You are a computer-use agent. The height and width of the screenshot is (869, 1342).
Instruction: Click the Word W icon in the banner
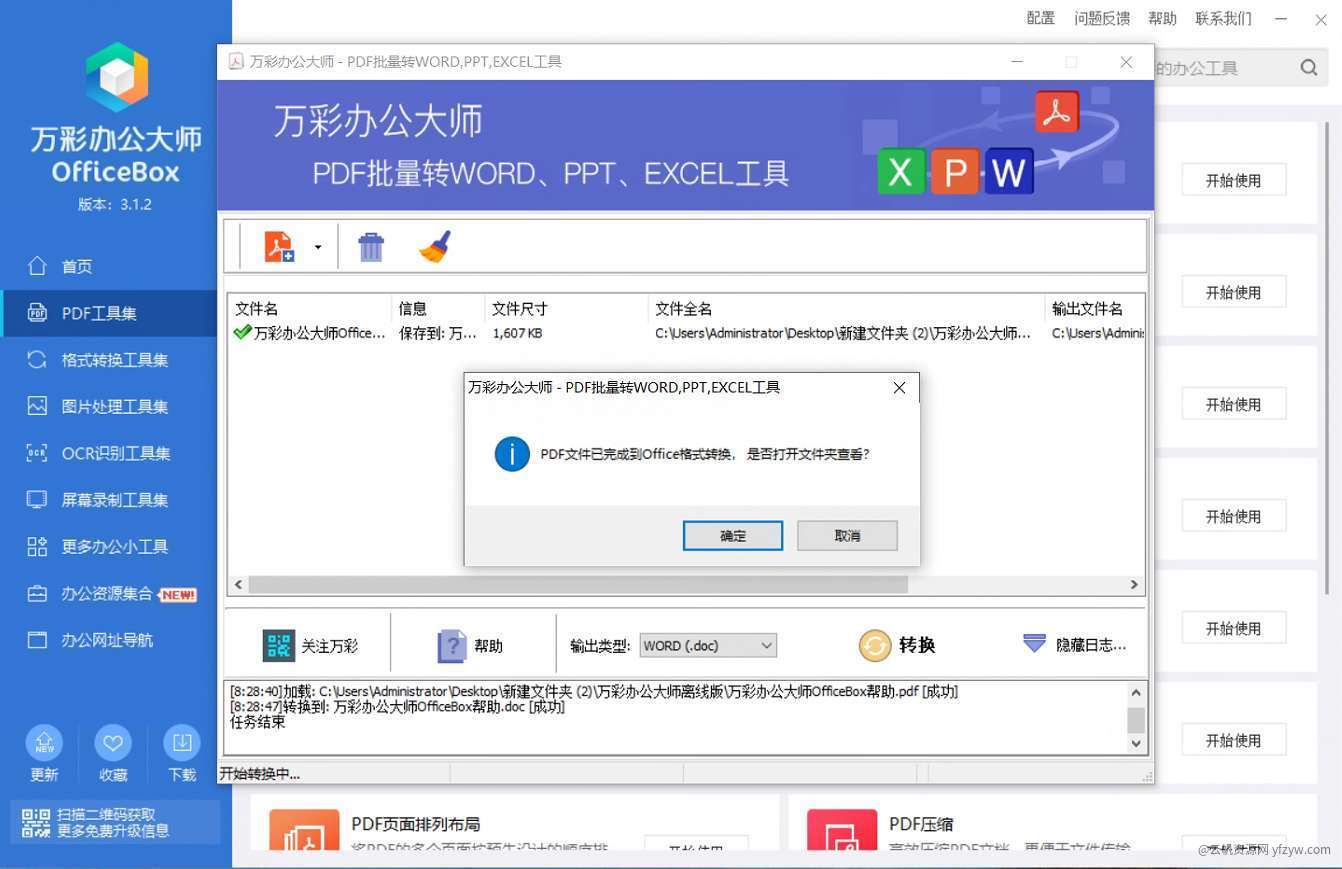click(x=1009, y=172)
